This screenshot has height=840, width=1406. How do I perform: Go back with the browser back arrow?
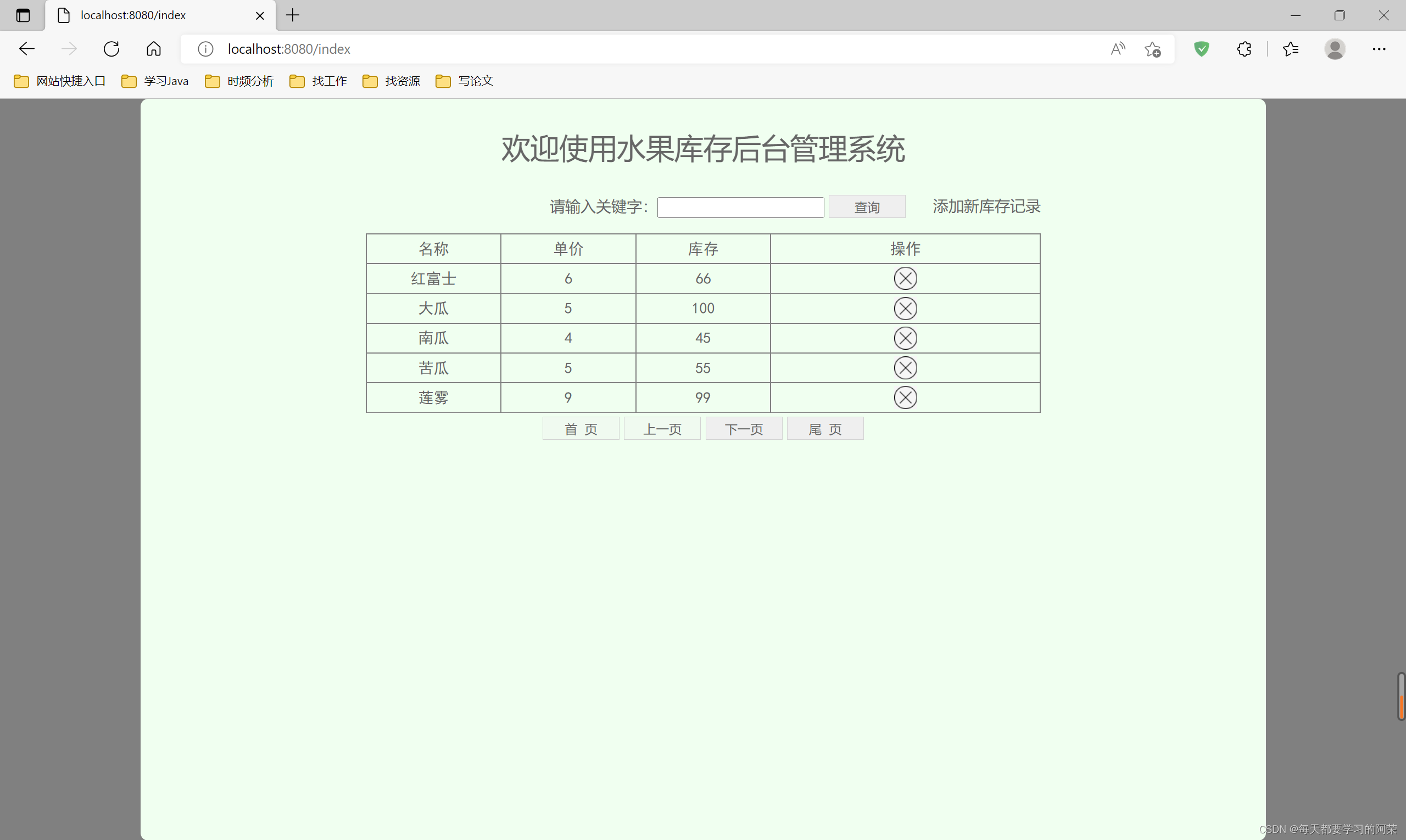click(x=26, y=49)
